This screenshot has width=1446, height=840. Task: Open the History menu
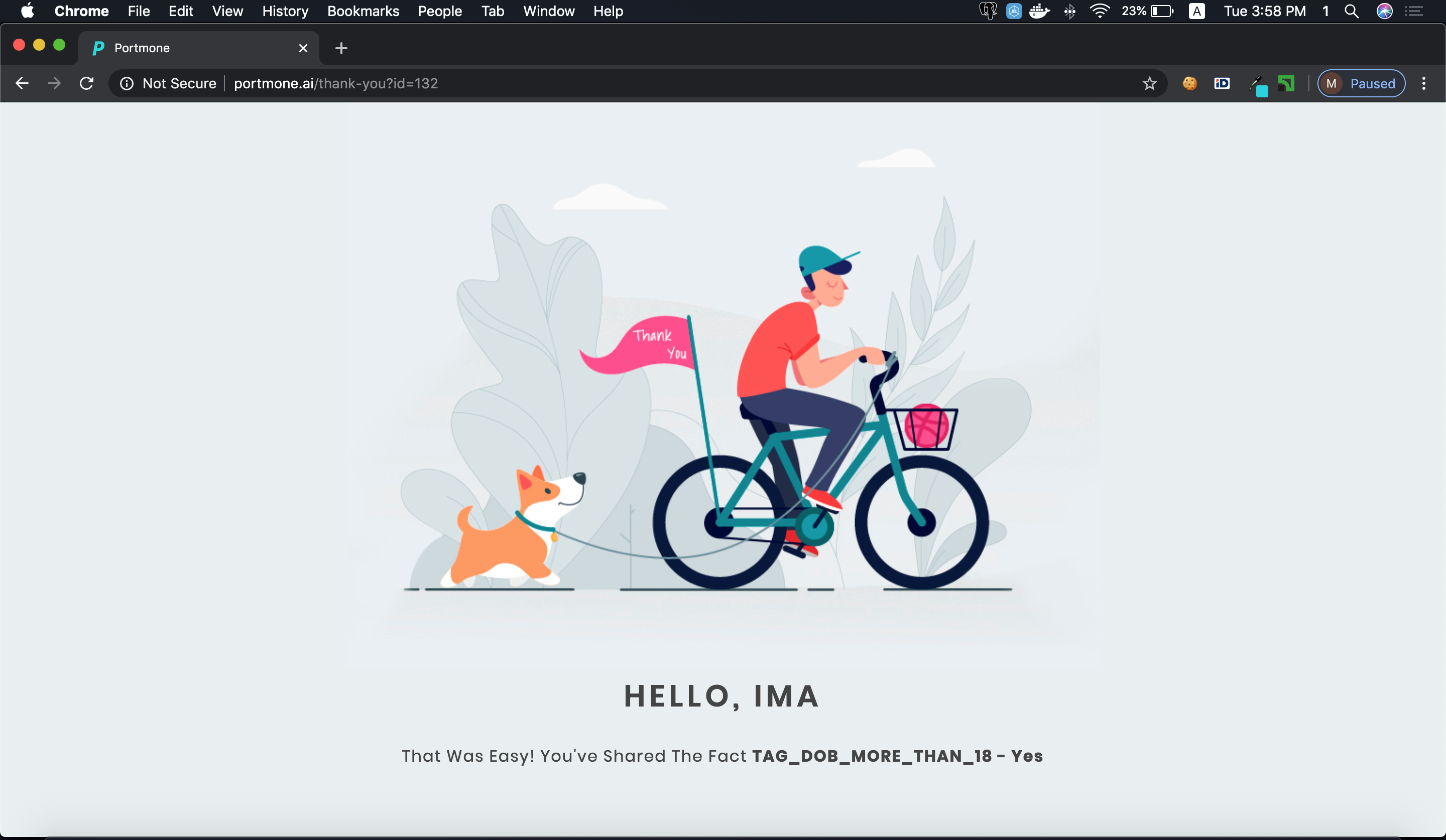click(285, 11)
